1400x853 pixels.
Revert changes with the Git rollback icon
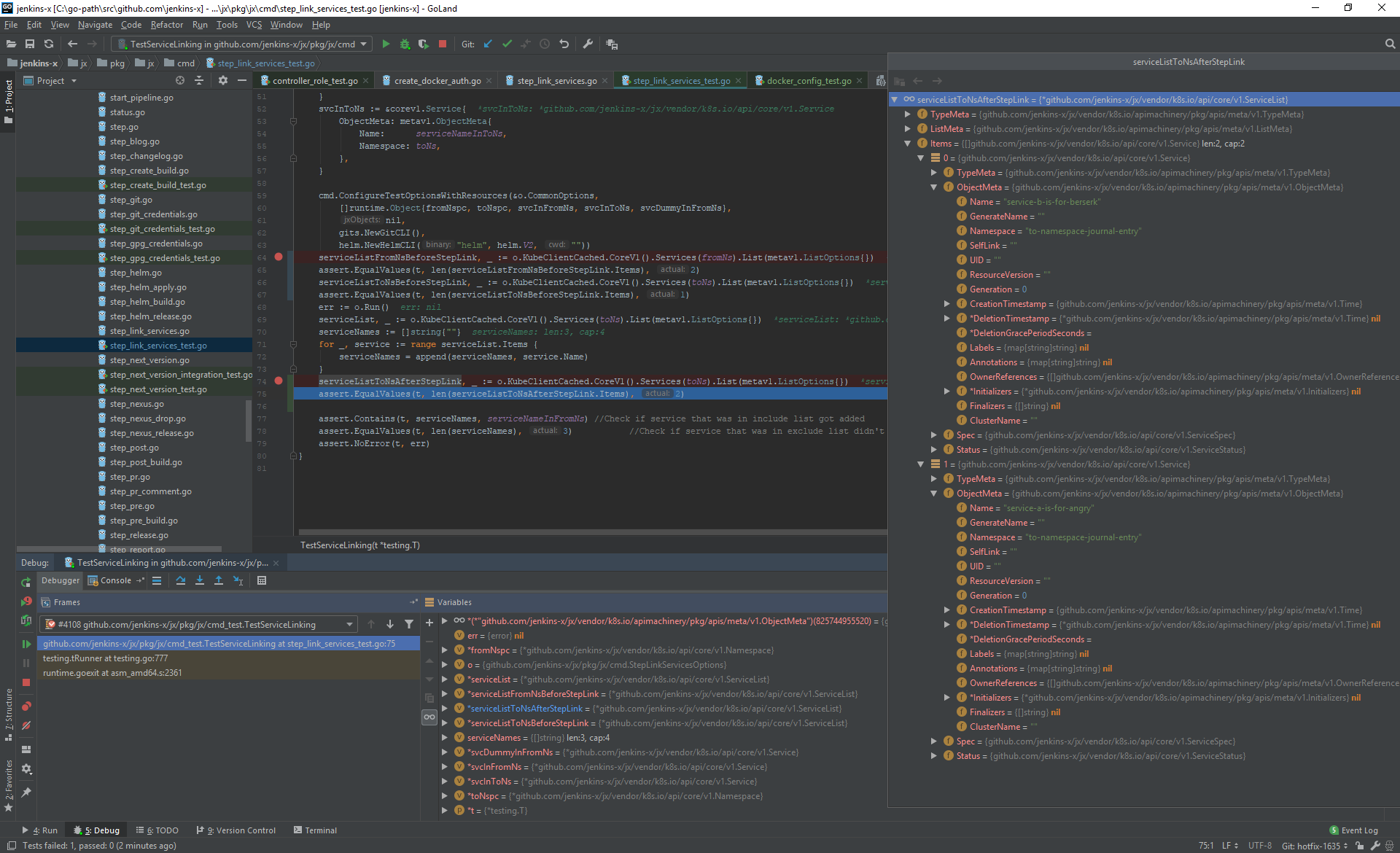click(564, 44)
